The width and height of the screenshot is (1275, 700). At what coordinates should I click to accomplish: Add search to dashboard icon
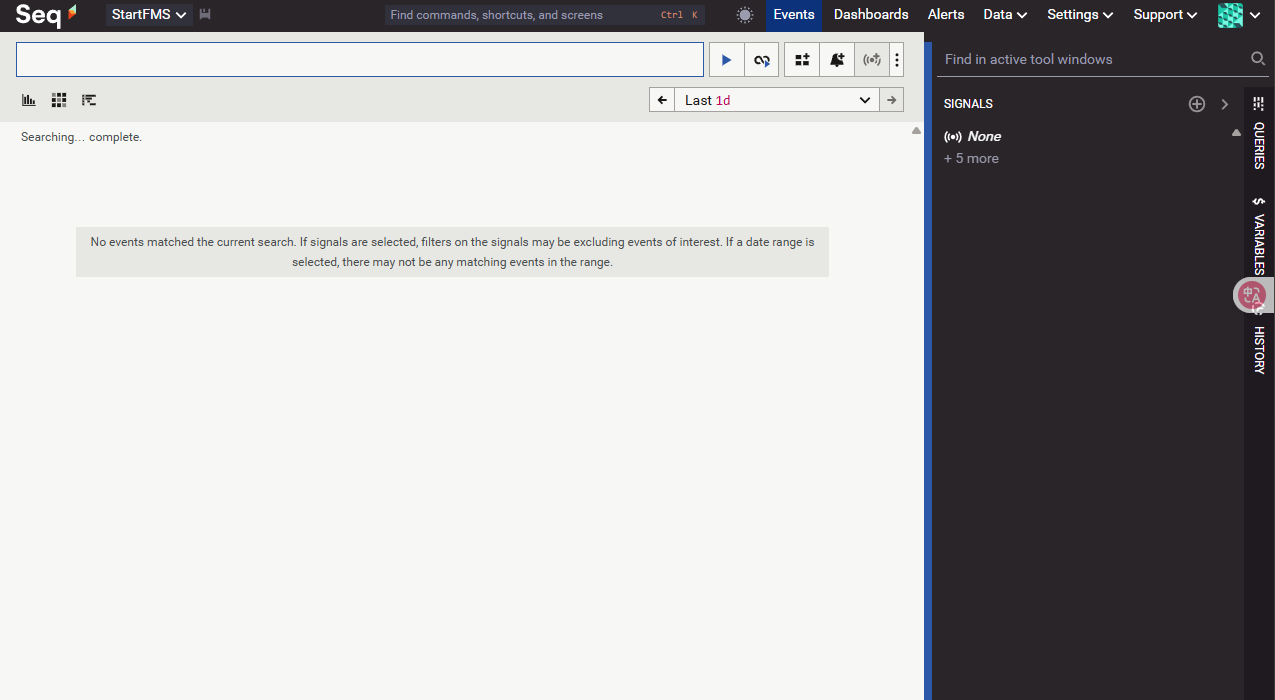(x=802, y=60)
